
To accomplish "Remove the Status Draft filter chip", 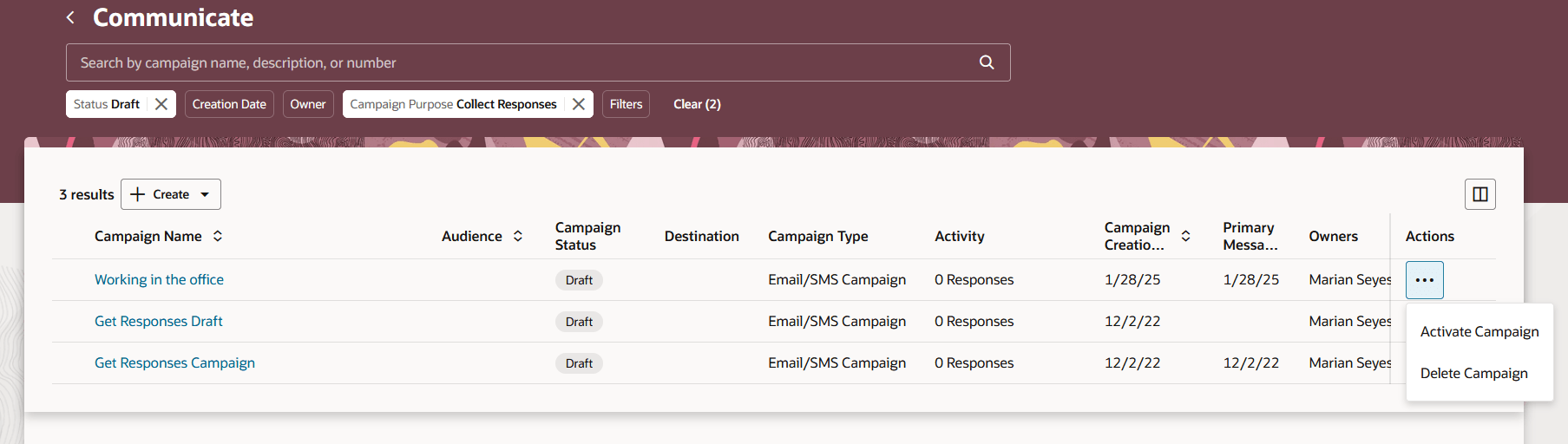I will click(161, 104).
